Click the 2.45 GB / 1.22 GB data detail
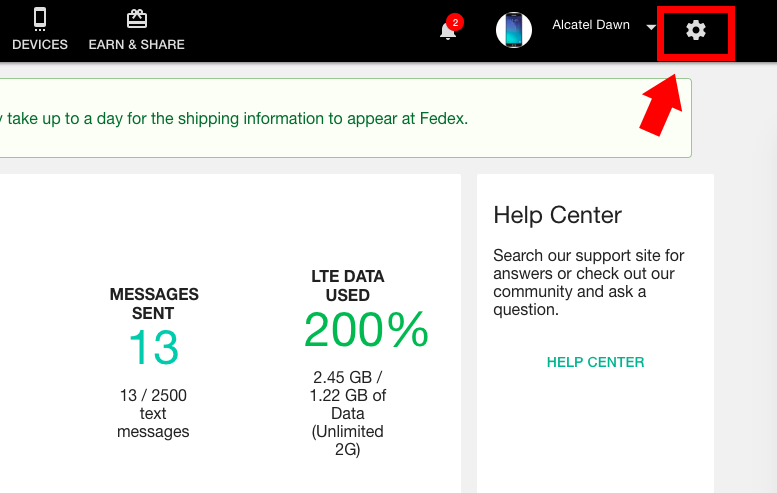The height and width of the screenshot is (493, 777). click(x=348, y=413)
